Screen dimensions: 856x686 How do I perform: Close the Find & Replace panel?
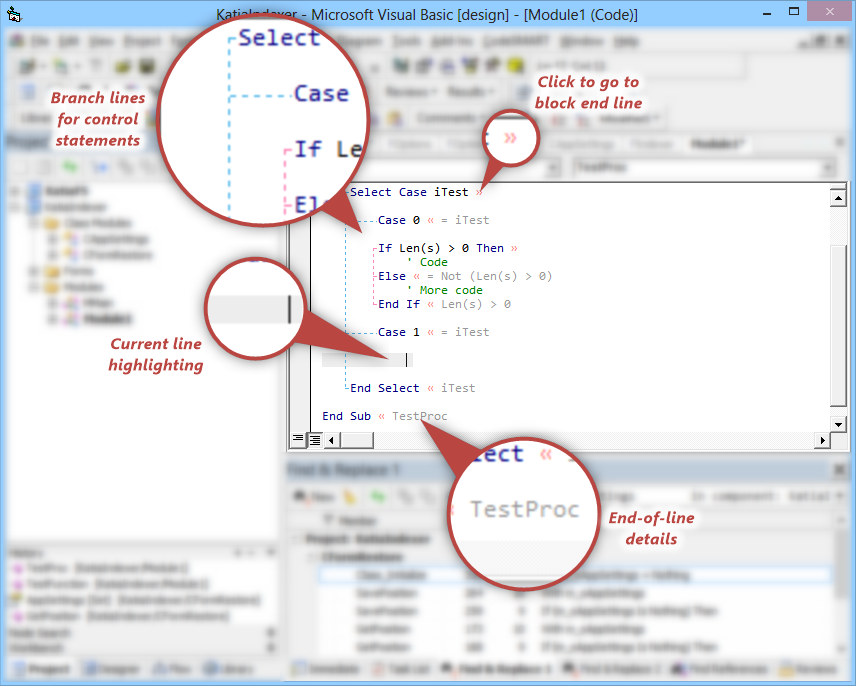tap(837, 469)
